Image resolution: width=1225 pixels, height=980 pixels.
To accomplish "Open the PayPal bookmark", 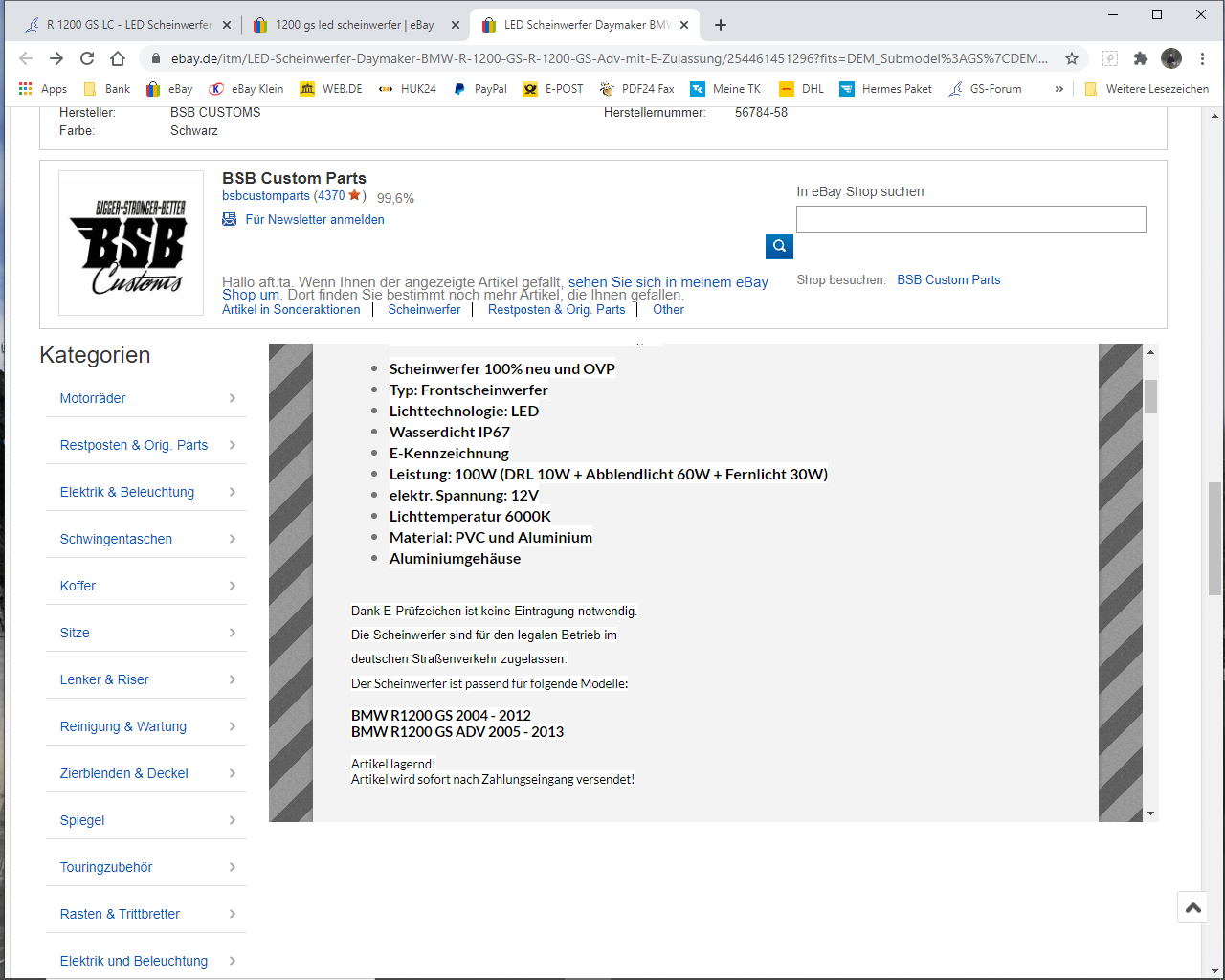I will (x=479, y=89).
